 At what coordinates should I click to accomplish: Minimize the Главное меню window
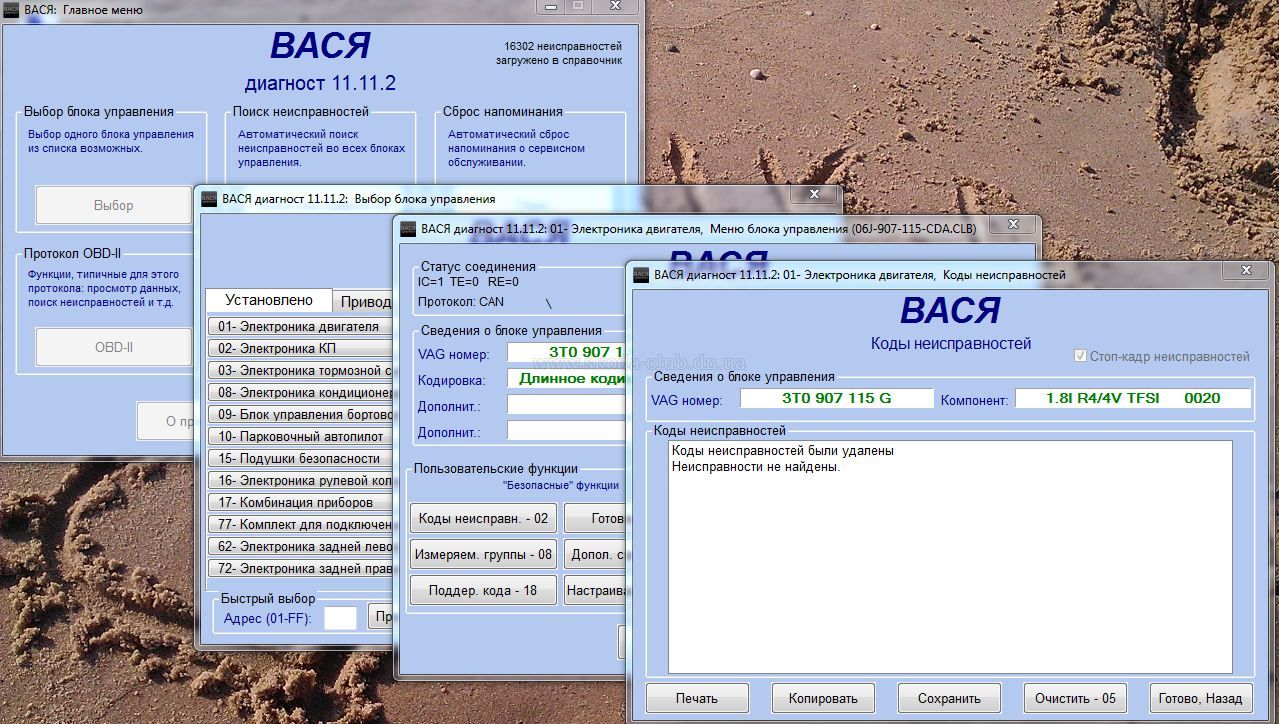point(551,6)
